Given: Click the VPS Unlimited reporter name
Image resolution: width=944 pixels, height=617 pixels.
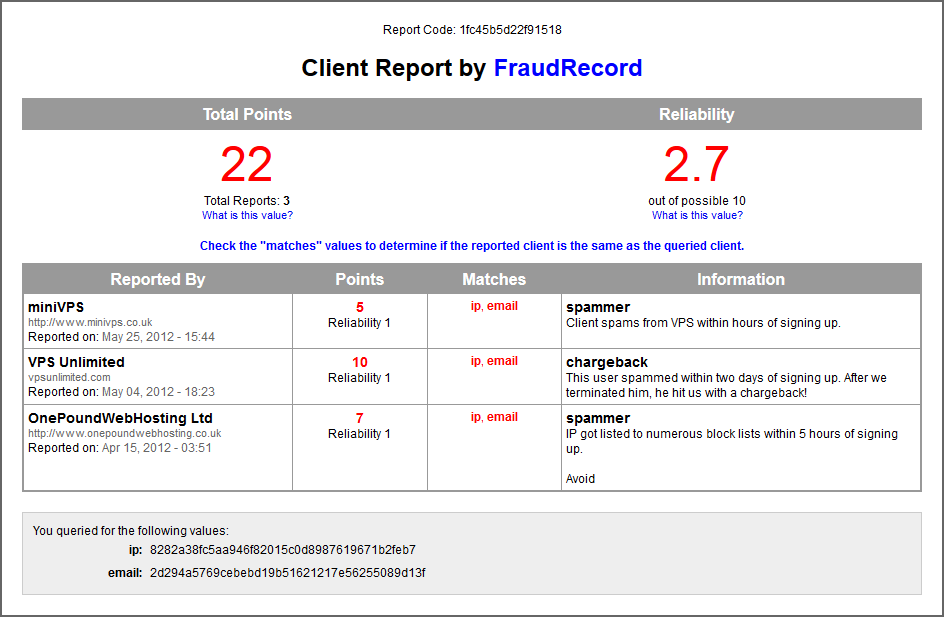Looking at the screenshot, I should coord(76,362).
